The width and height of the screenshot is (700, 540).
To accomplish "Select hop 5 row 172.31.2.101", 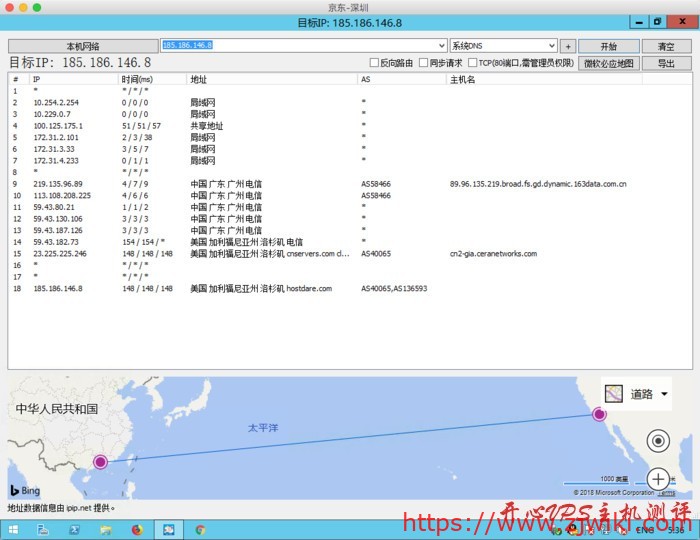I will point(350,137).
